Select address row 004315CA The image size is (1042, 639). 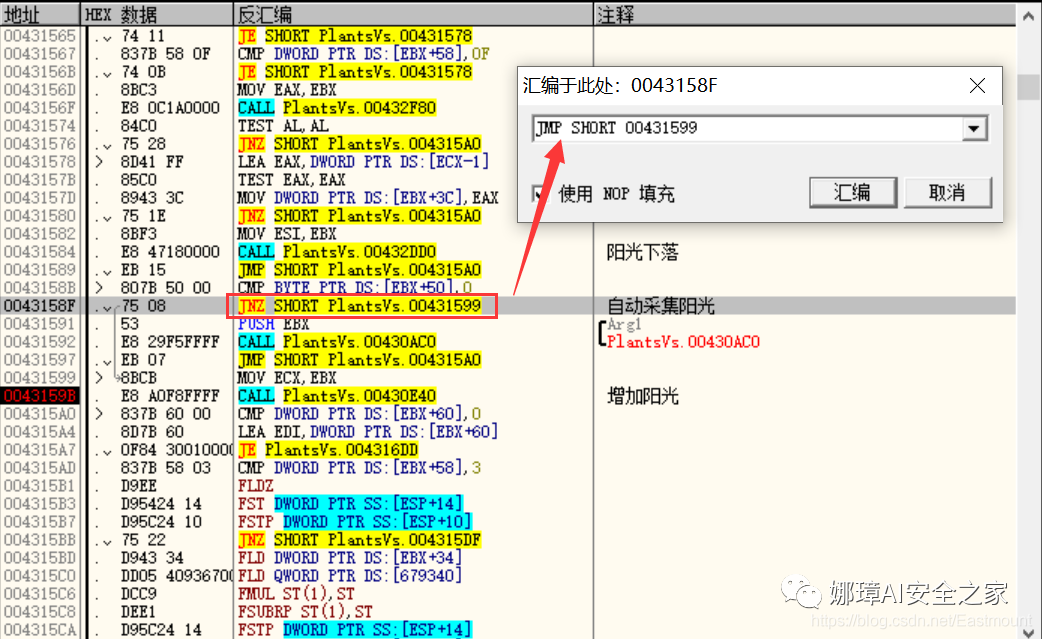pos(40,630)
